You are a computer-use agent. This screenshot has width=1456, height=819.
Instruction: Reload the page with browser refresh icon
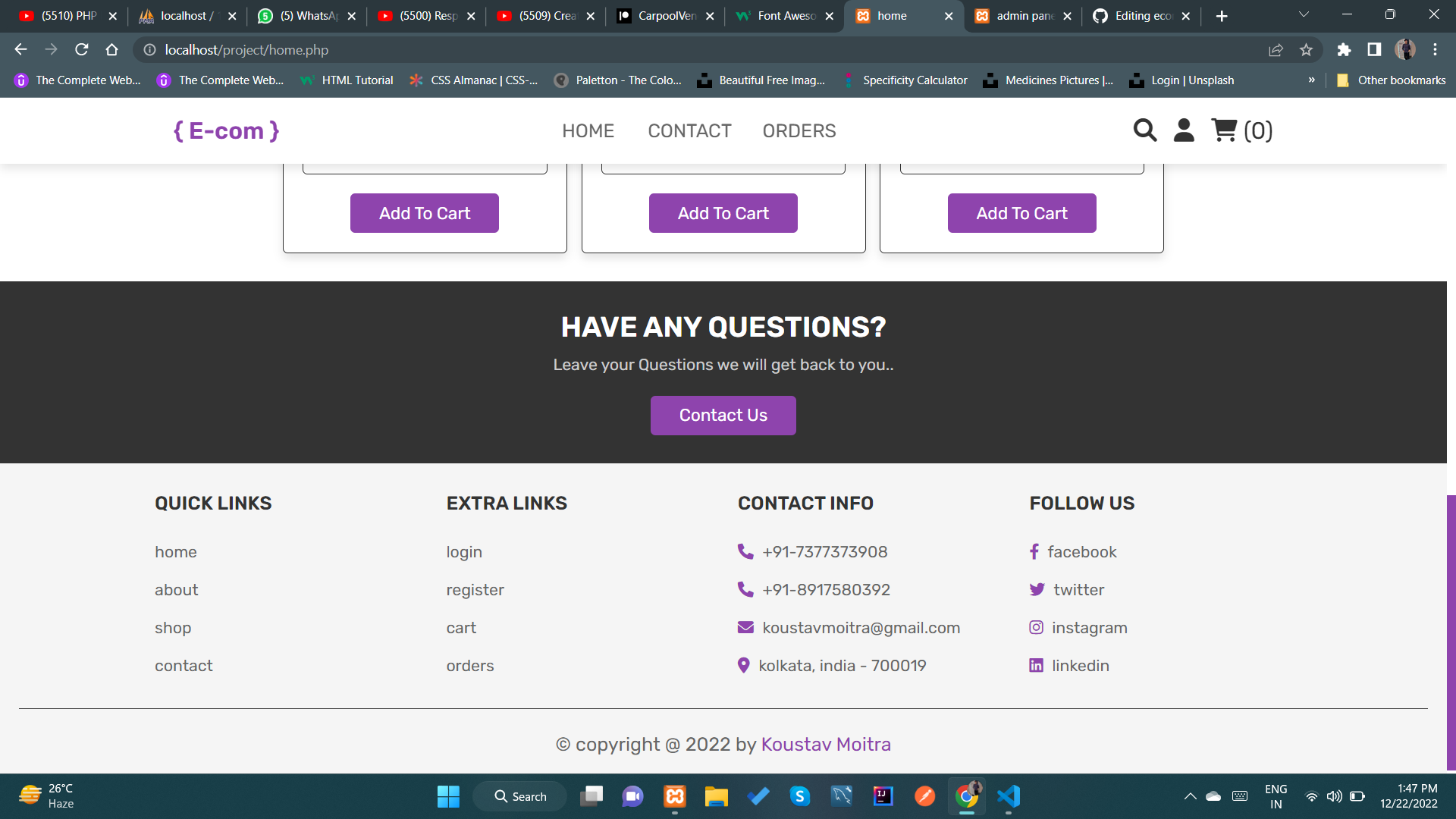tap(82, 50)
